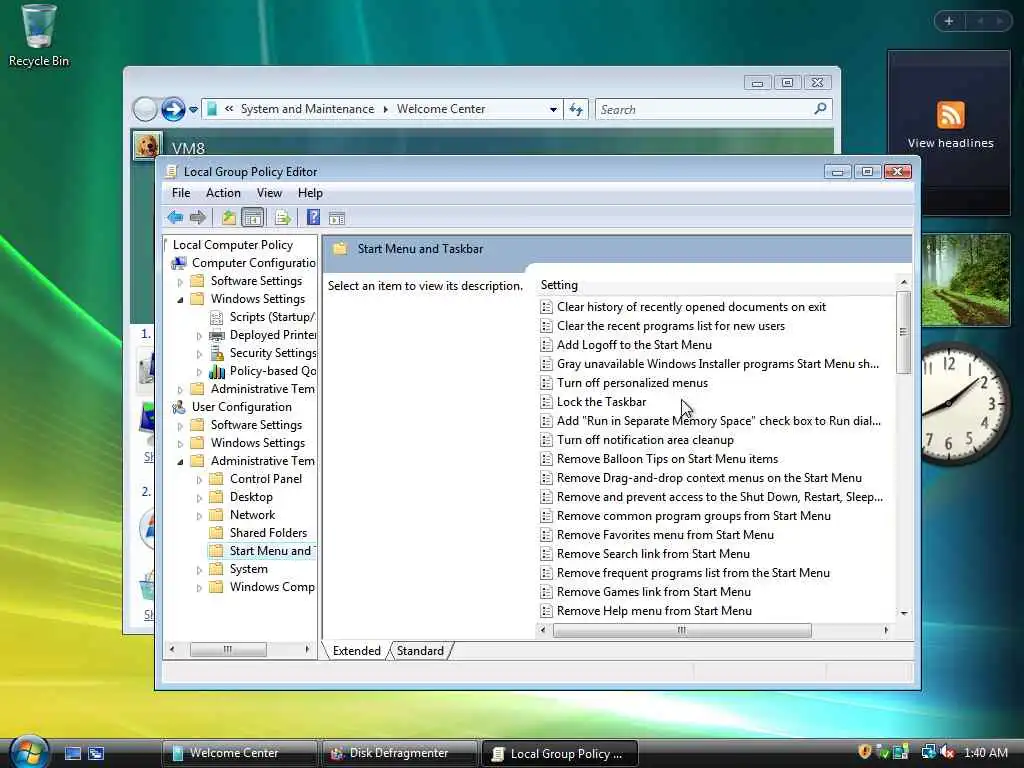The height and width of the screenshot is (768, 1024).
Task: Click Disk Defragmenter taskbar button
Action: (x=399, y=753)
